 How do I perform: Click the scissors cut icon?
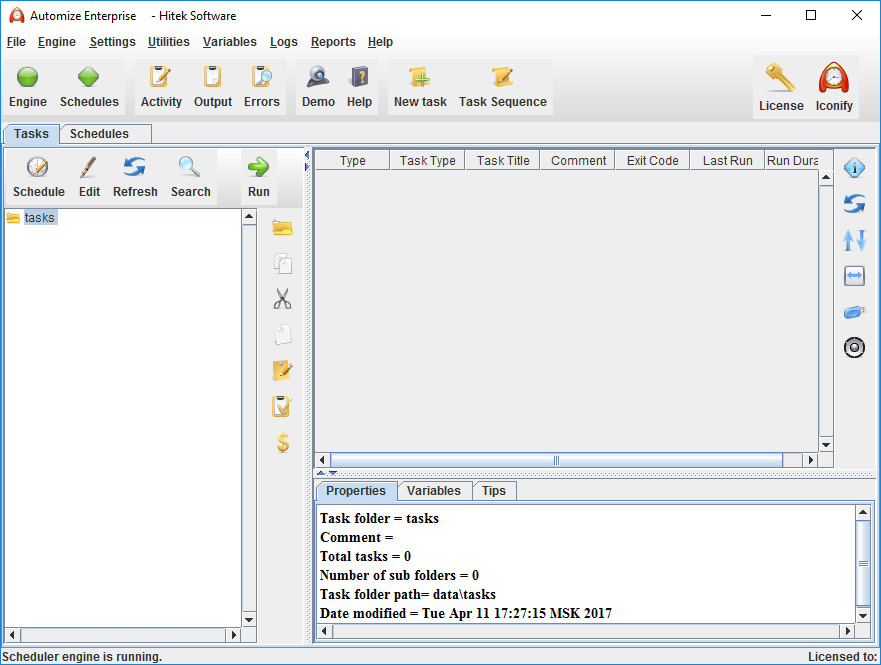[282, 299]
